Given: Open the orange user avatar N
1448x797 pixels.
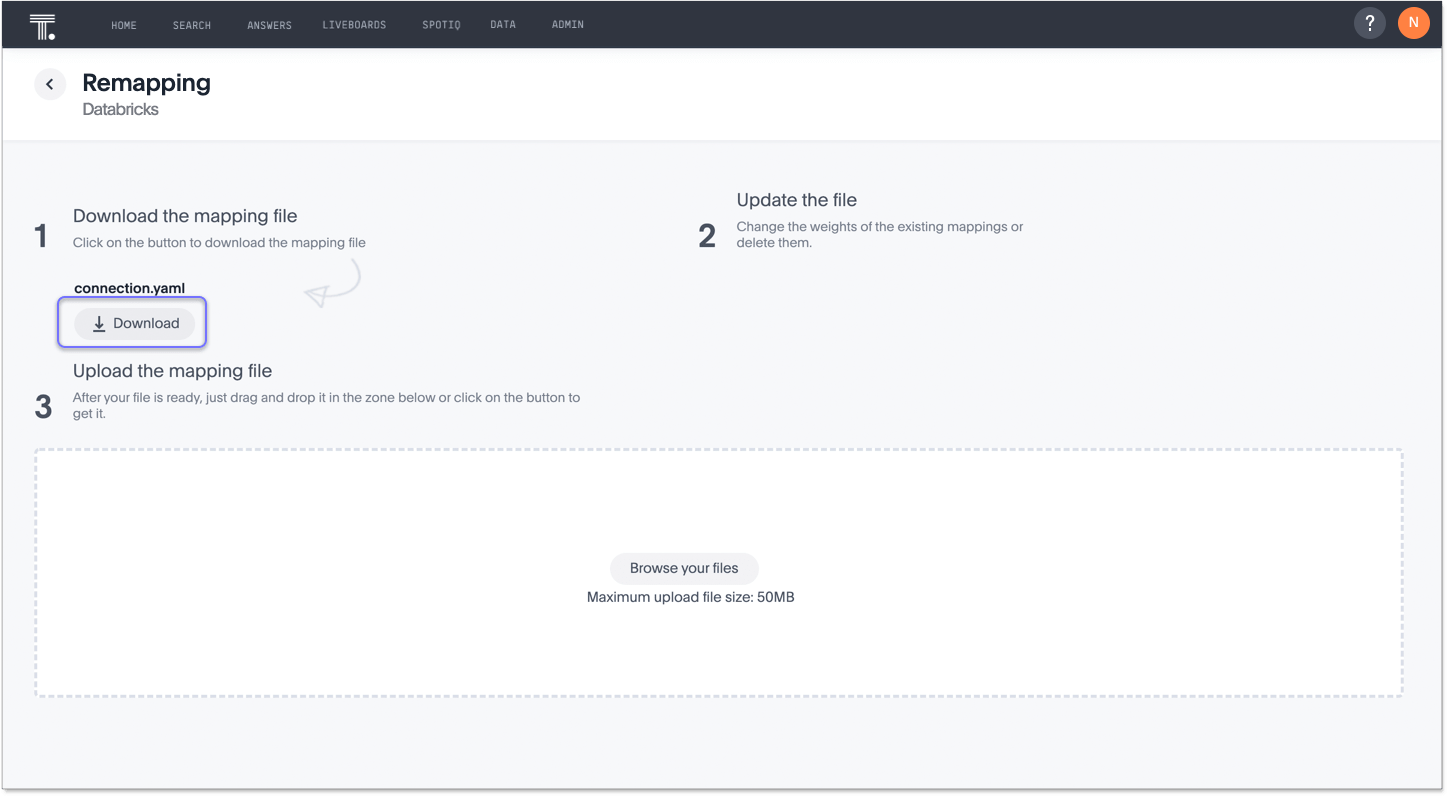Looking at the screenshot, I should pos(1413,22).
